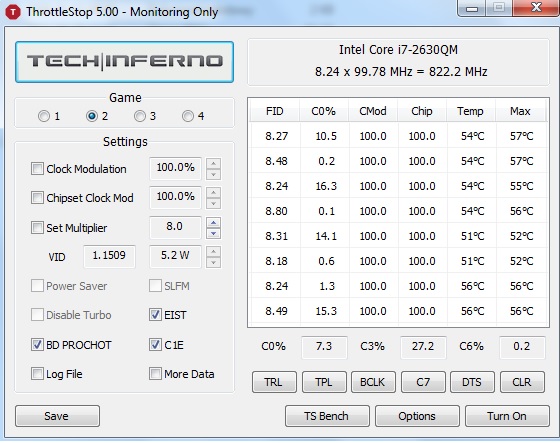Click the Max column header

(x=520, y=111)
